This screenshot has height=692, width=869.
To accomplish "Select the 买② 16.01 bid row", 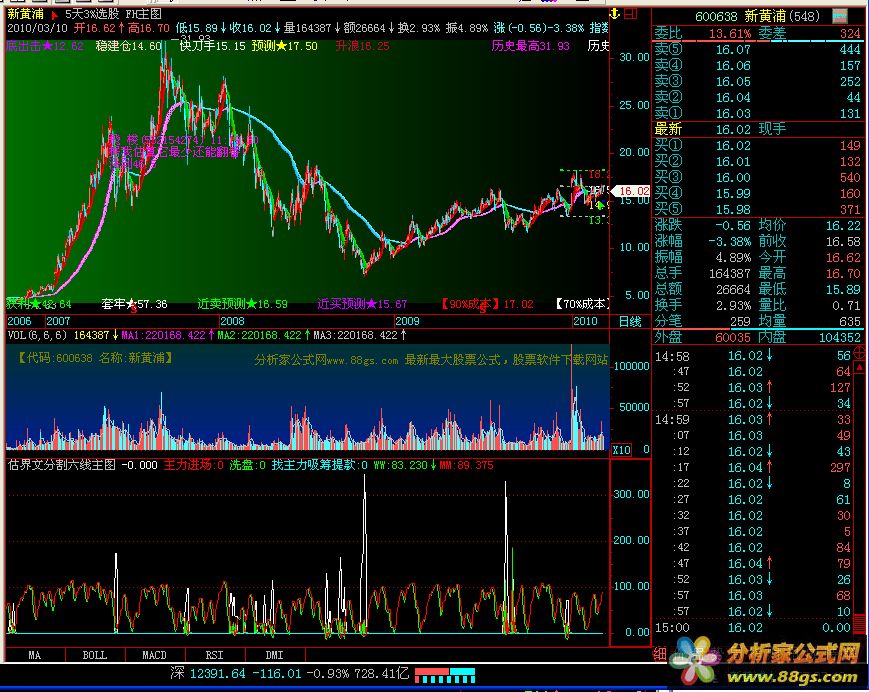I will point(757,162).
